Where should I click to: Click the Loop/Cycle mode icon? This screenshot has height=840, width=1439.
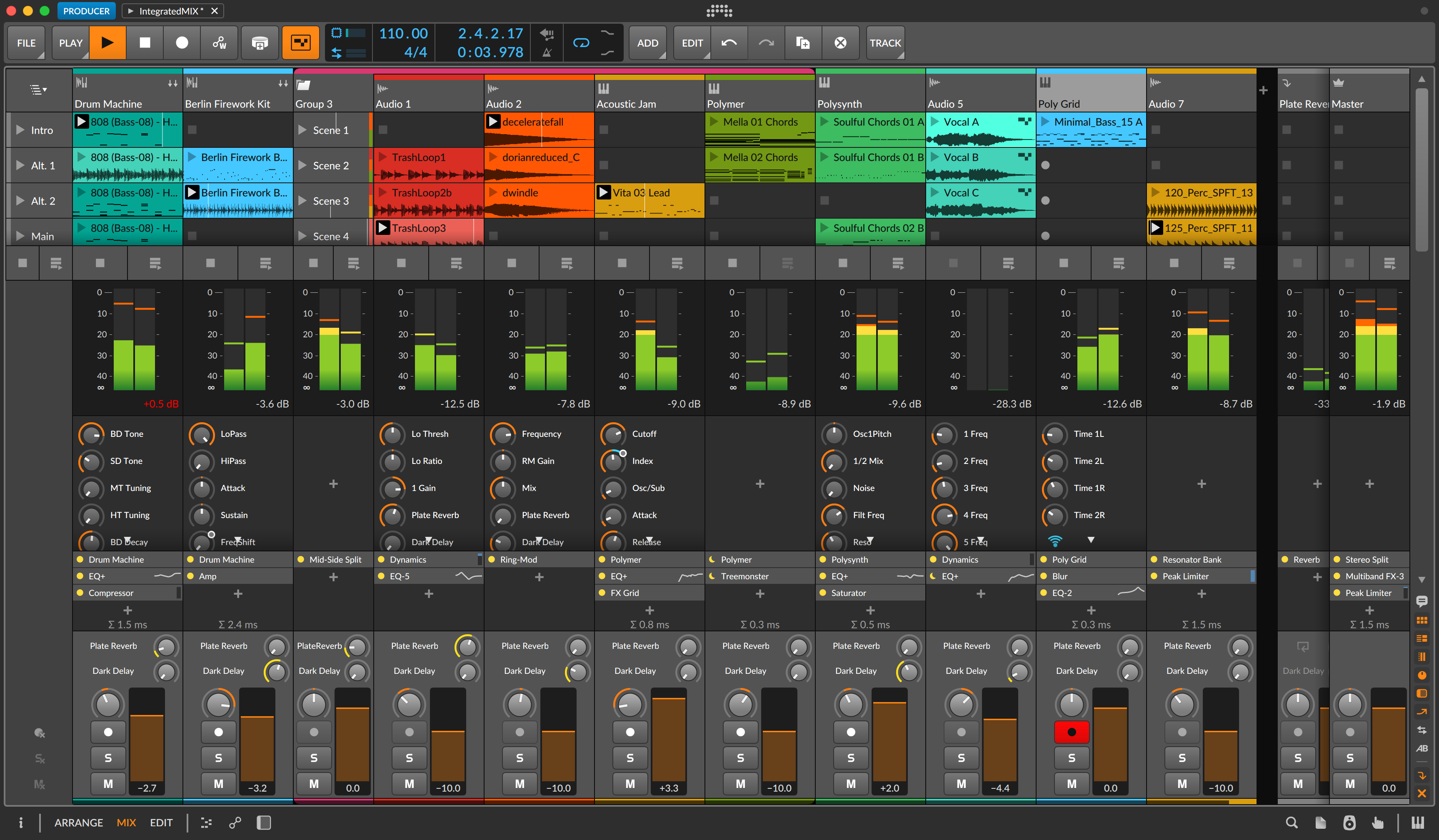[x=582, y=43]
